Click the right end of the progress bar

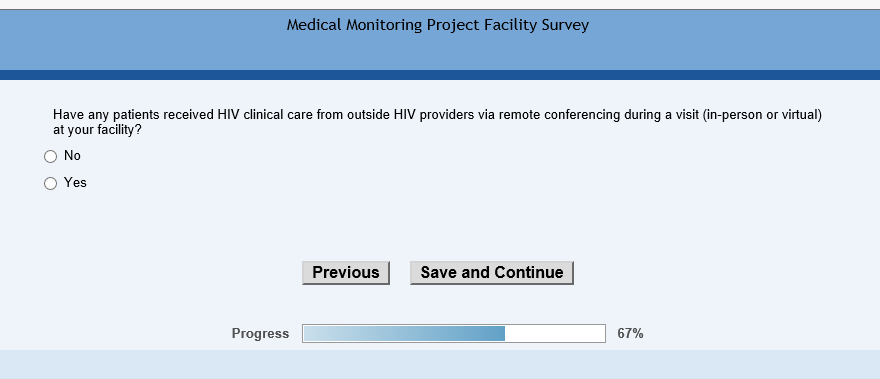click(601, 334)
